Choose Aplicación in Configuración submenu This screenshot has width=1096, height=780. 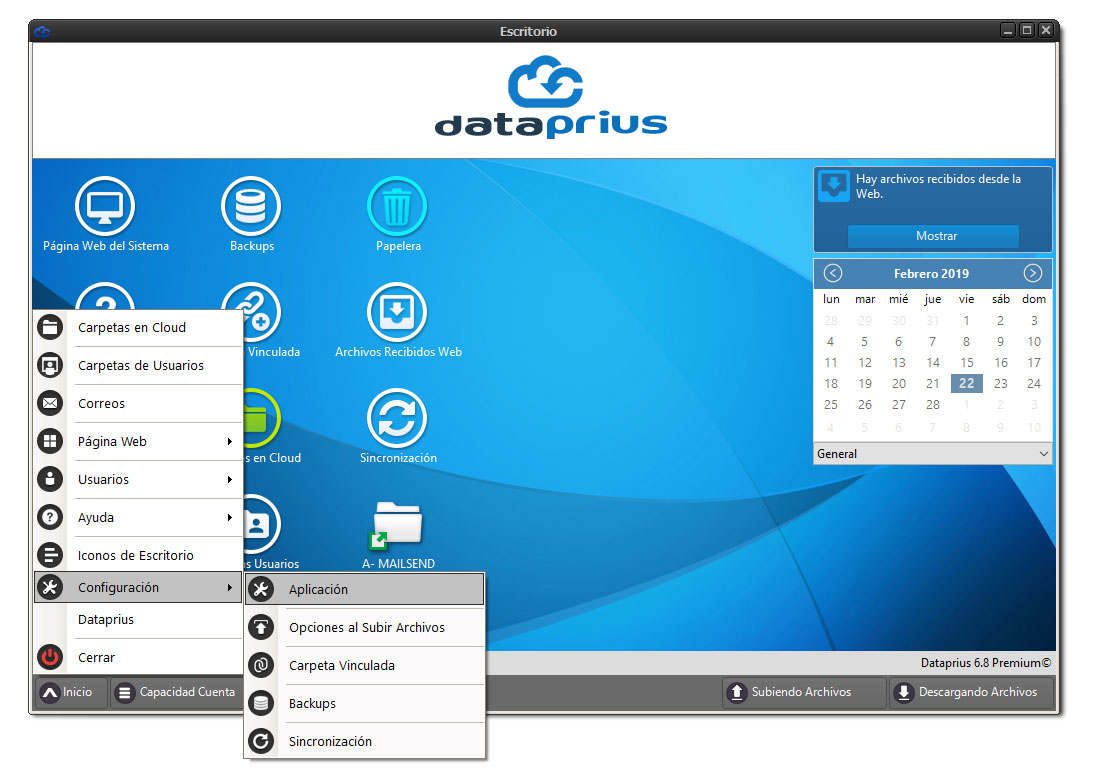coord(364,589)
